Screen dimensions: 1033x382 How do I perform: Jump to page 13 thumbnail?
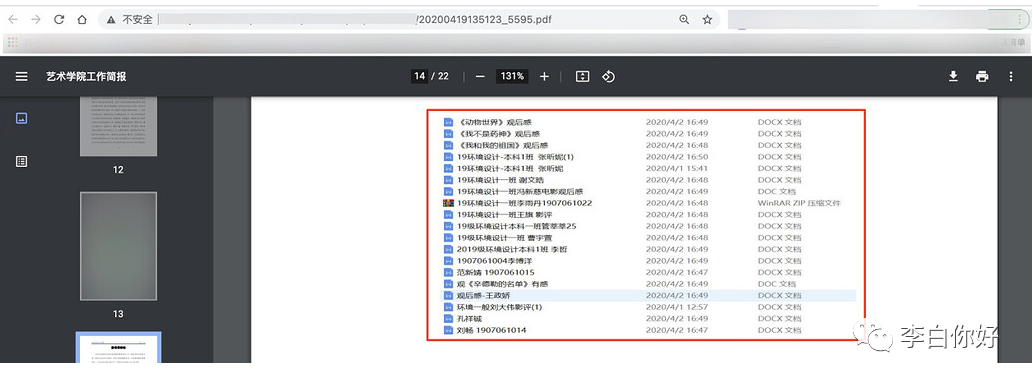pyautogui.click(x=119, y=246)
